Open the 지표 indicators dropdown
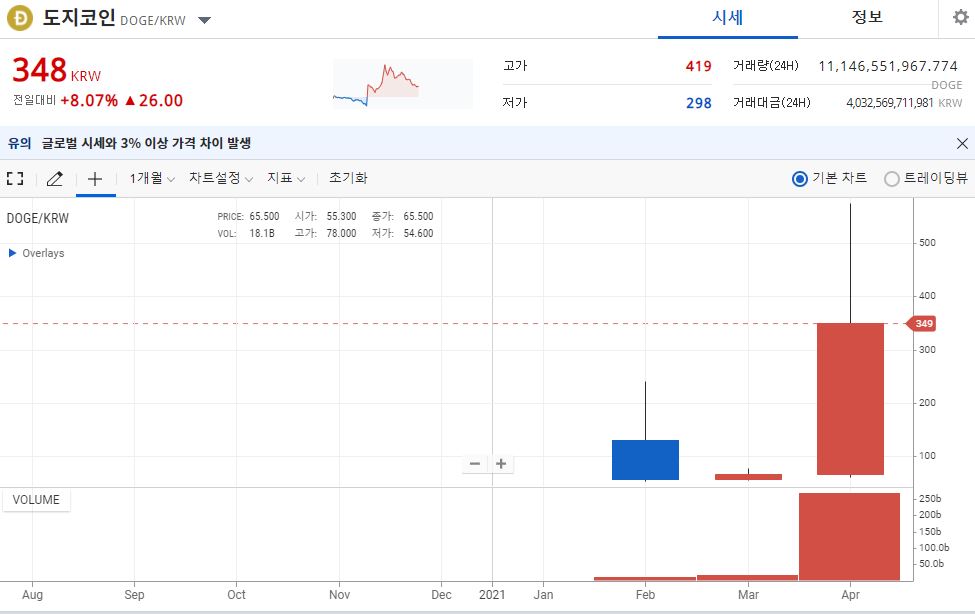This screenshot has height=614, width=975. (286, 179)
